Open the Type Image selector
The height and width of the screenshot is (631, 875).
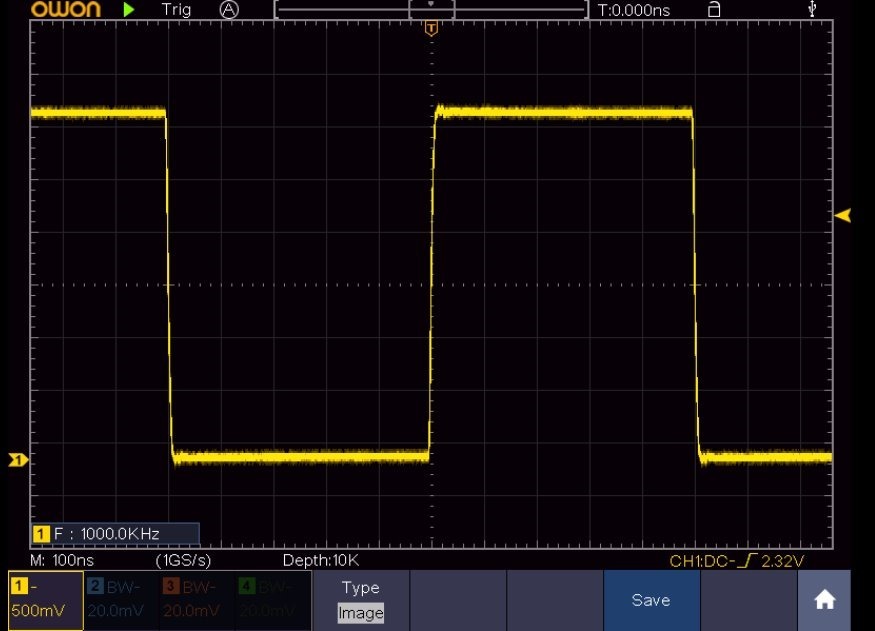(361, 600)
